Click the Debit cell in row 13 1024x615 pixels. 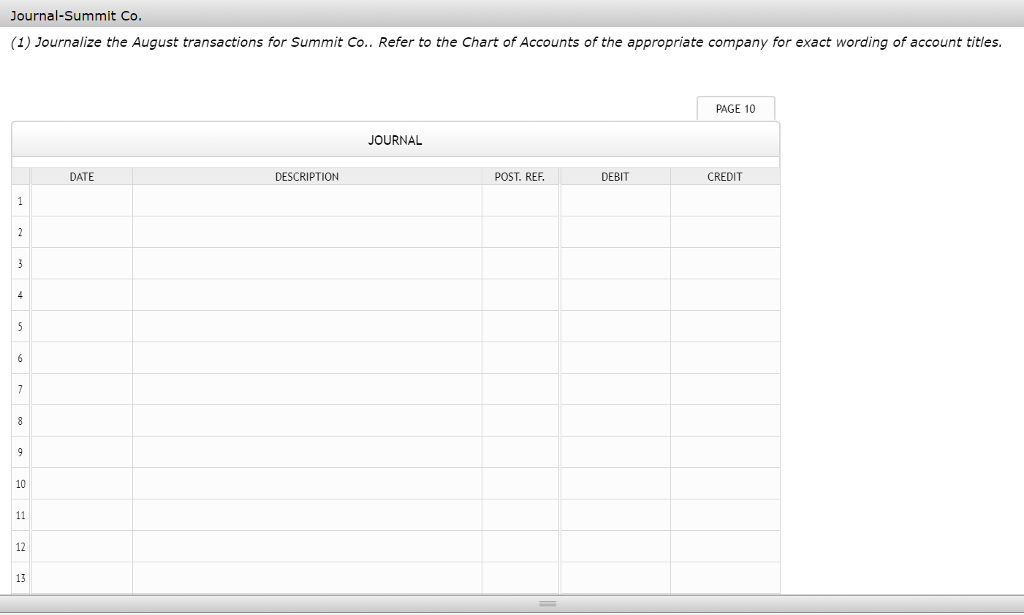pos(615,578)
